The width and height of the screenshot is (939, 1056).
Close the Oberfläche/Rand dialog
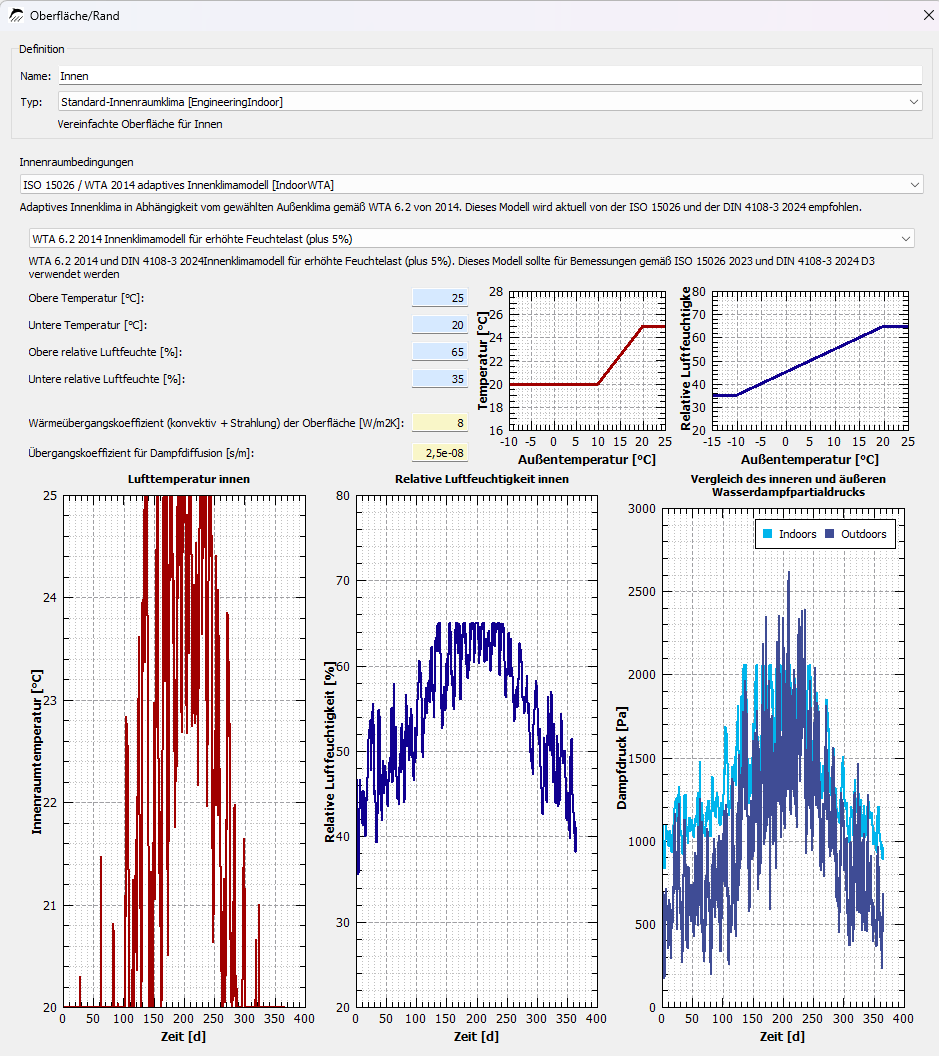tap(928, 15)
